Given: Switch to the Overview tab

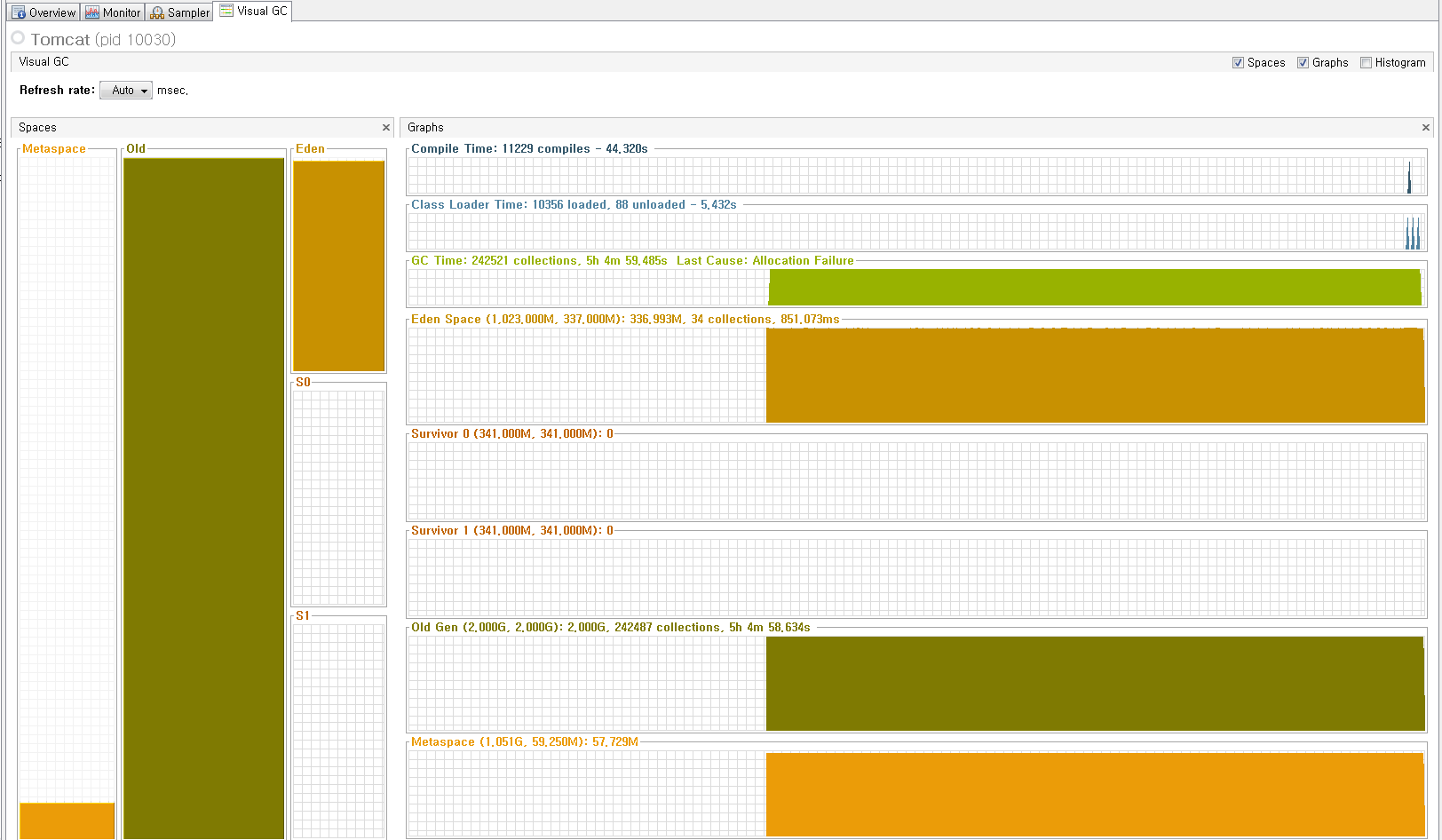Looking at the screenshot, I should pos(44,12).
